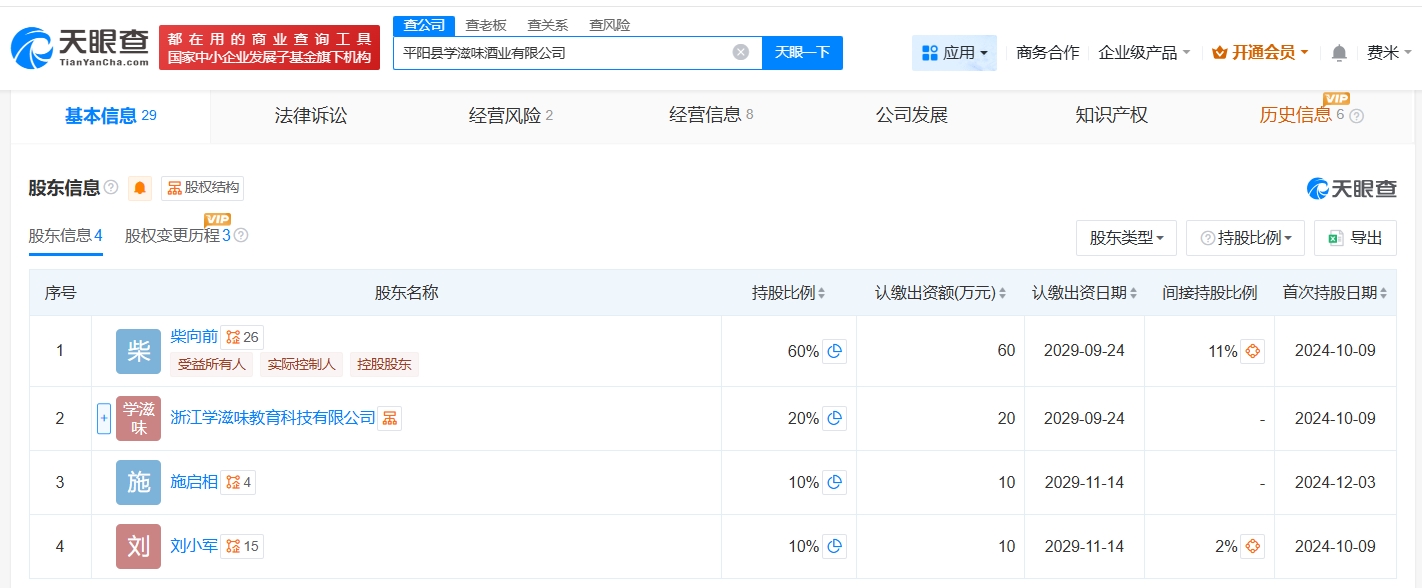
Task: Expand row 2 with the plus button
Action: tap(103, 418)
